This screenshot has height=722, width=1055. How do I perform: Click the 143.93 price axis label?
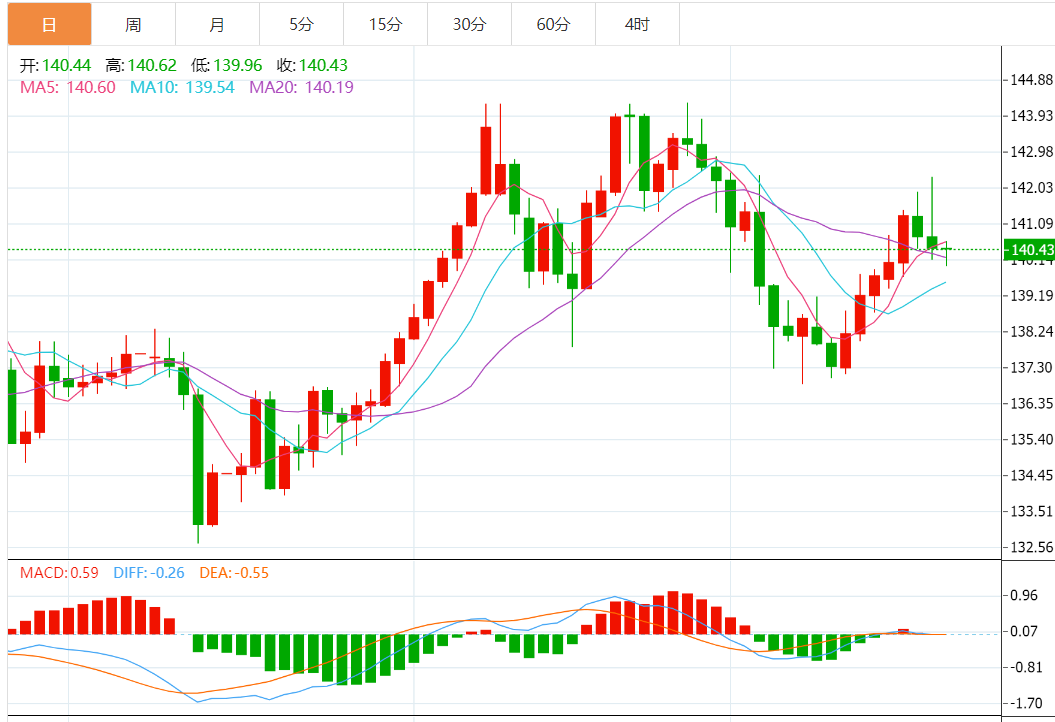1031,116
